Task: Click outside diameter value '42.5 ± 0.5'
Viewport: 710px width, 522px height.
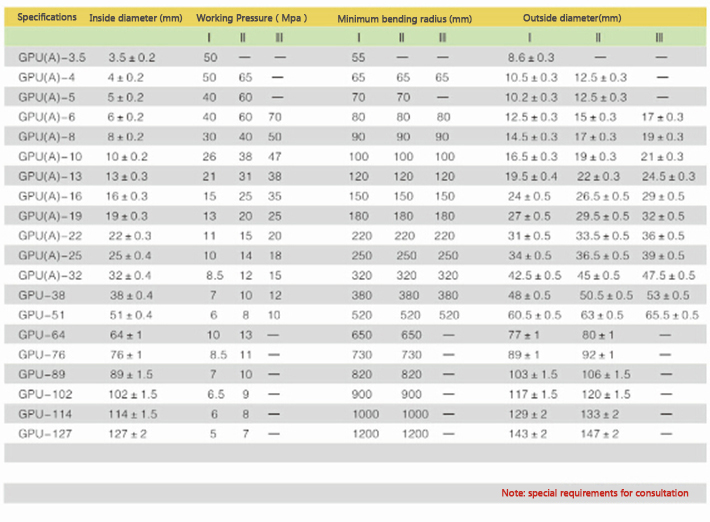Action: click(534, 276)
